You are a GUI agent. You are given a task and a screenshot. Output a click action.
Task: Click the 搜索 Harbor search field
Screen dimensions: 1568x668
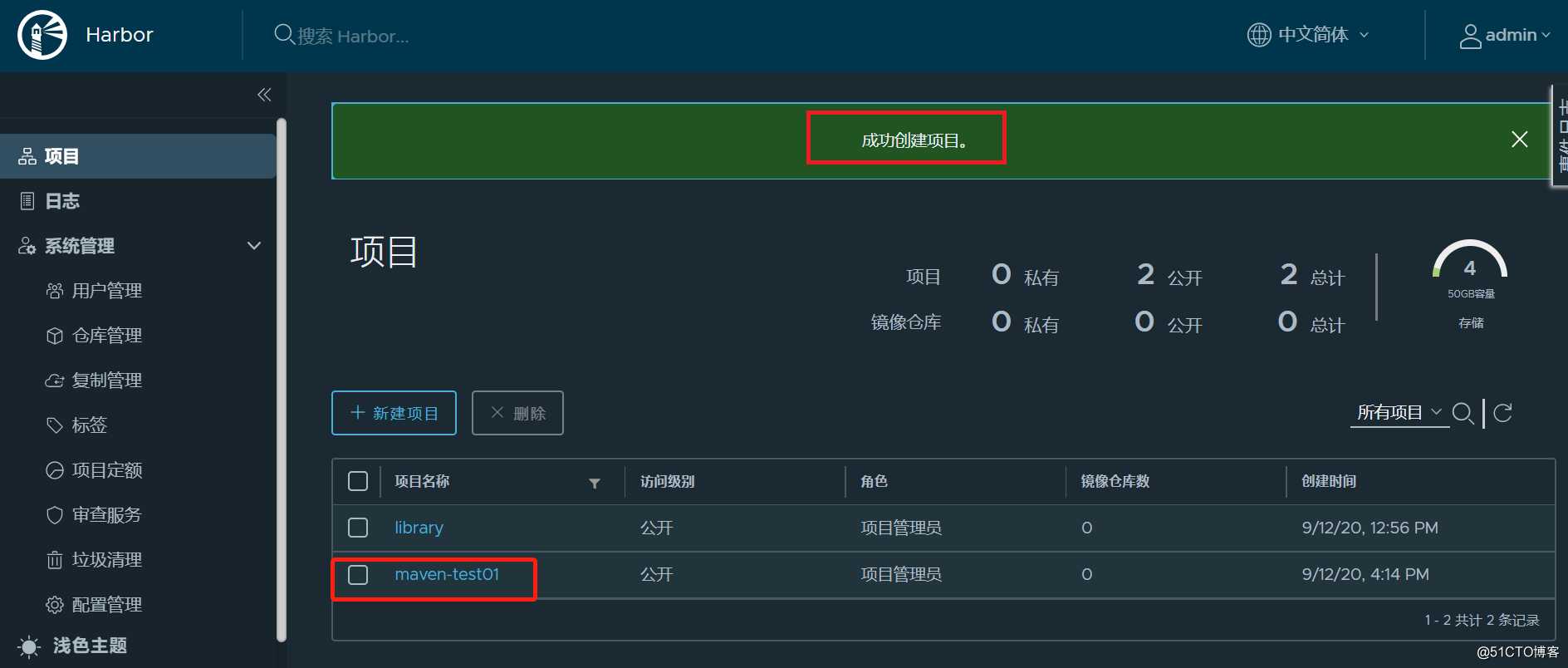pyautogui.click(x=353, y=36)
